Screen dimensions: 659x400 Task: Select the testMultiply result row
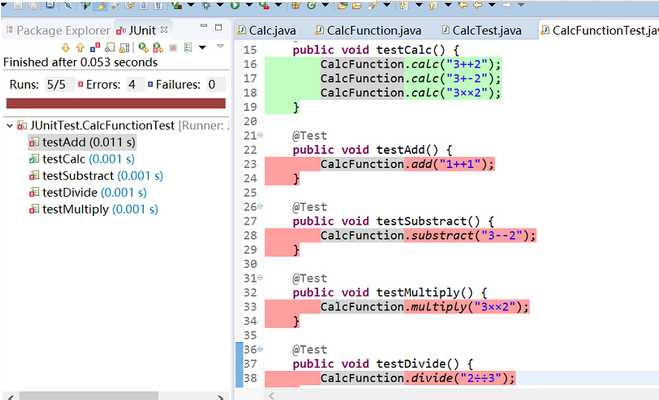tap(93, 209)
